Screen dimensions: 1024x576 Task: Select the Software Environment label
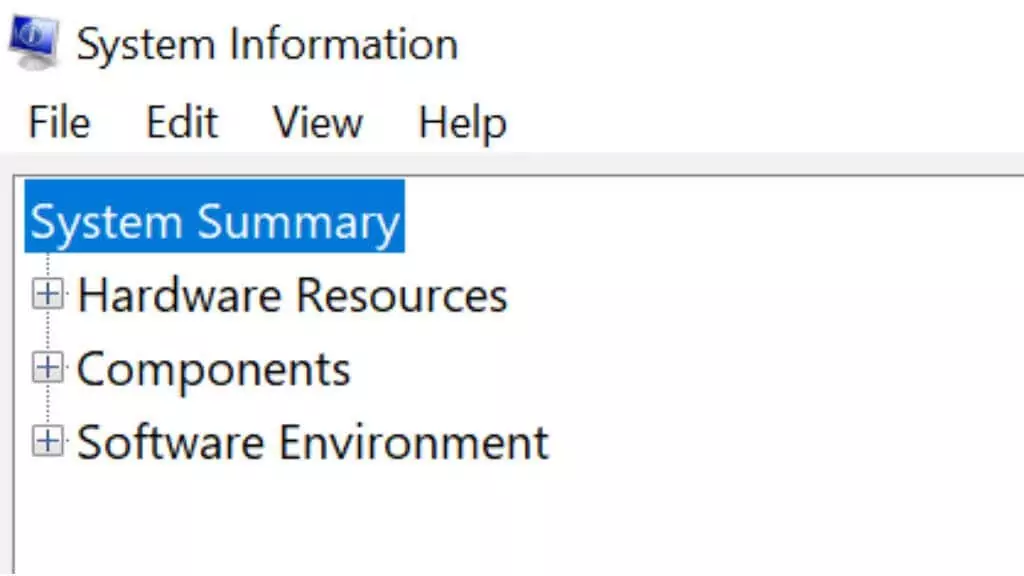pyautogui.click(x=313, y=443)
